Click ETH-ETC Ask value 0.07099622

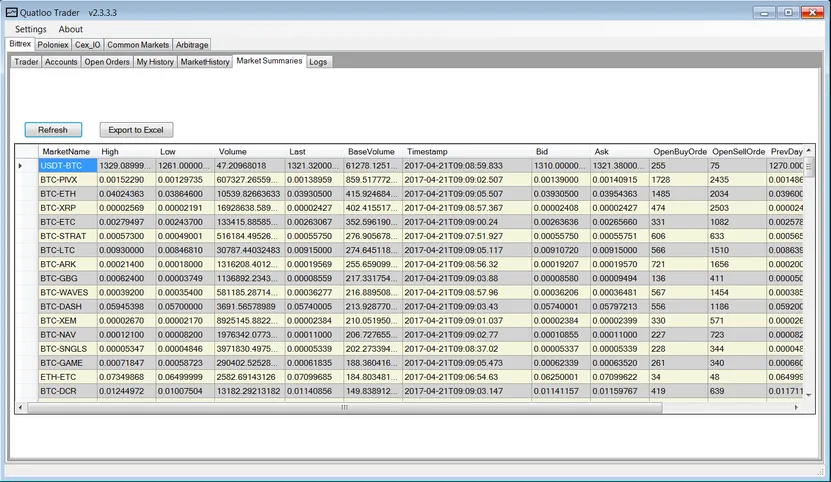pyautogui.click(x=620, y=377)
